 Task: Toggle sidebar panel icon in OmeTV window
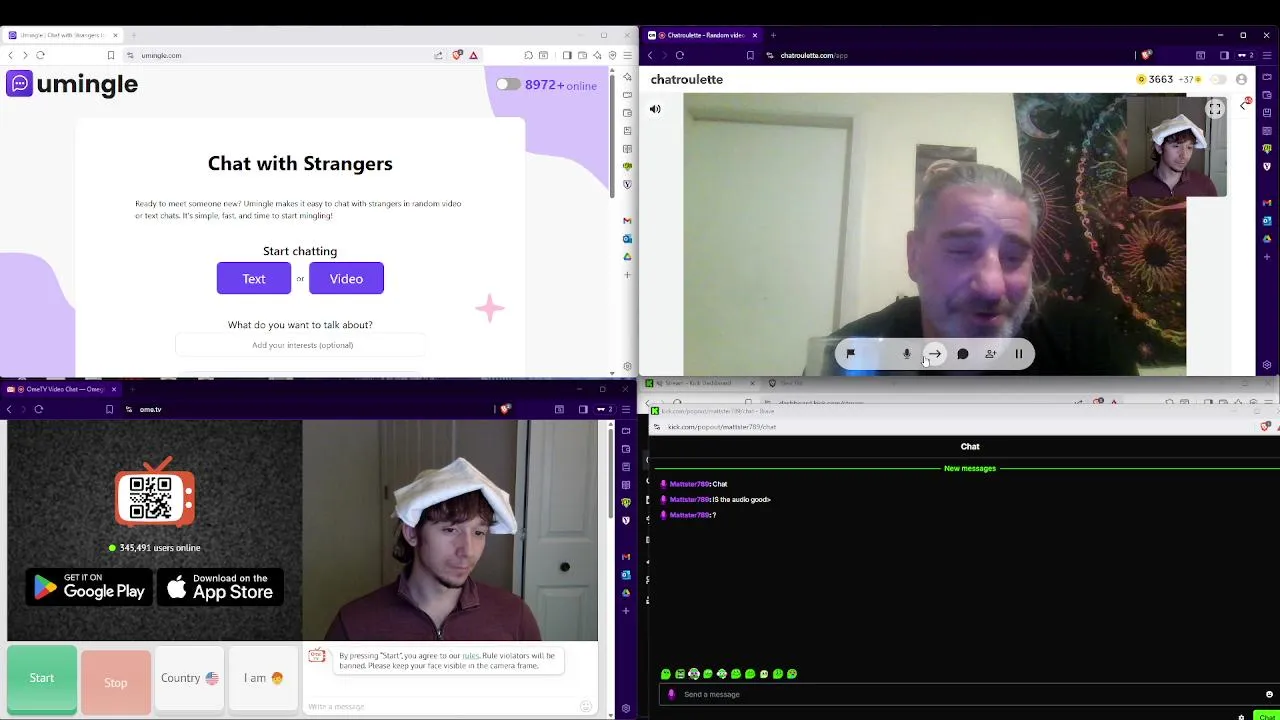pos(583,409)
